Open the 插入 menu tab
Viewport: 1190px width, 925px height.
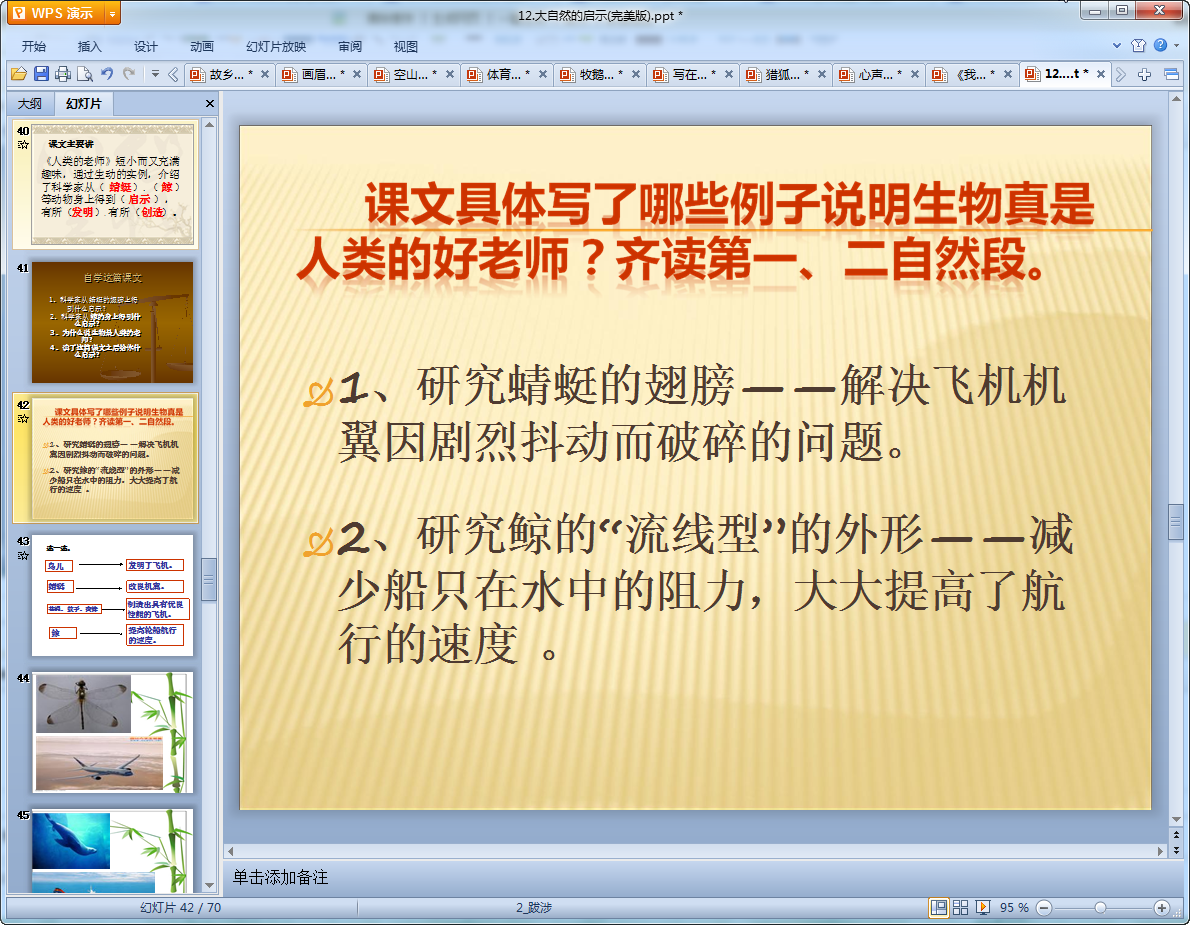(x=90, y=46)
